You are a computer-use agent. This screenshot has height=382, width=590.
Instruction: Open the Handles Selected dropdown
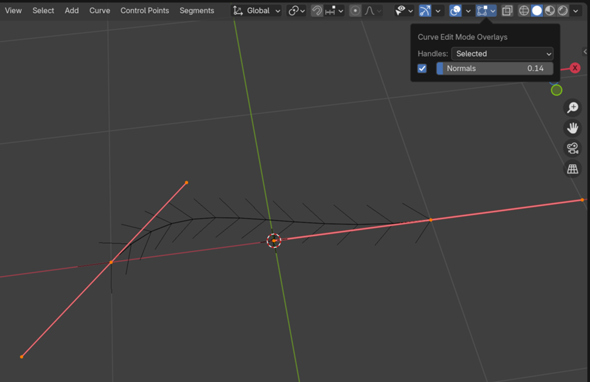(x=502, y=53)
